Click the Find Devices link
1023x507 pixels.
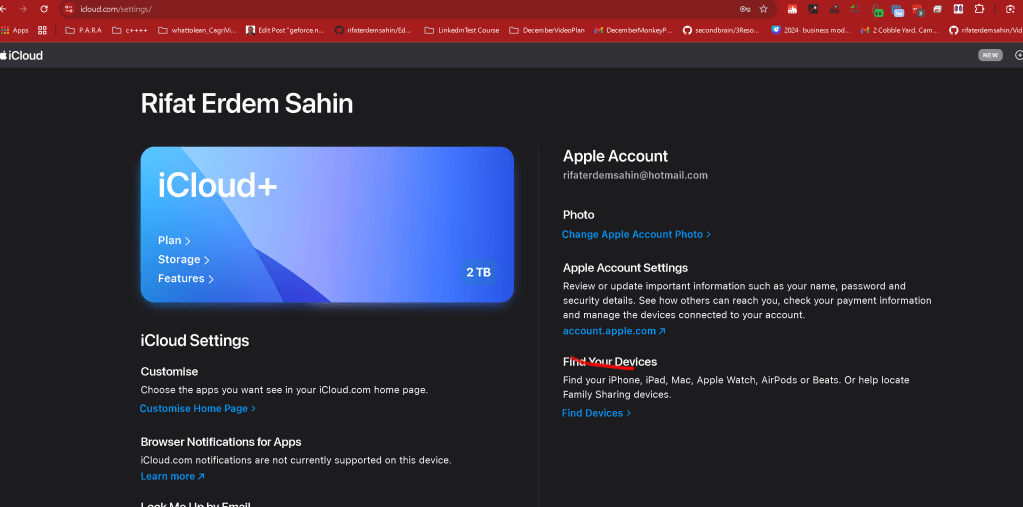coord(596,413)
